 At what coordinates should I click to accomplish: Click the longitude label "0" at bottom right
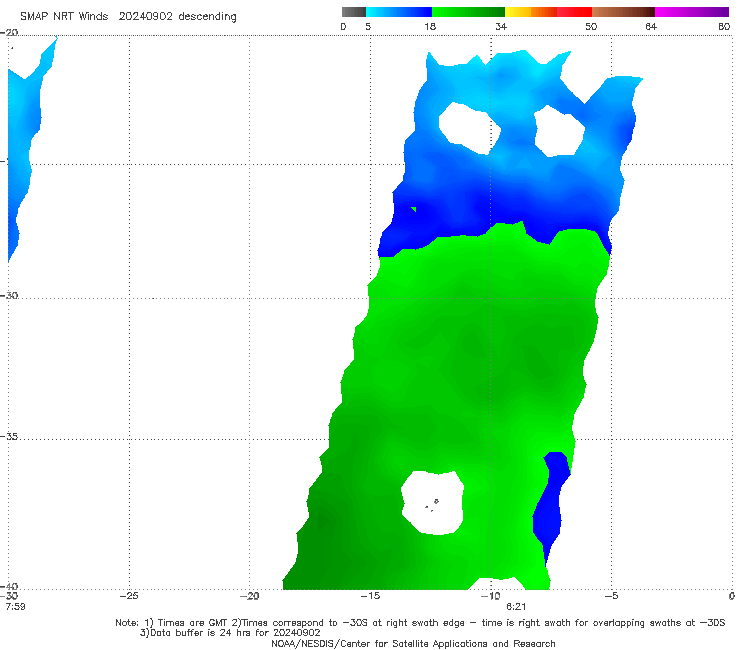coord(732,596)
